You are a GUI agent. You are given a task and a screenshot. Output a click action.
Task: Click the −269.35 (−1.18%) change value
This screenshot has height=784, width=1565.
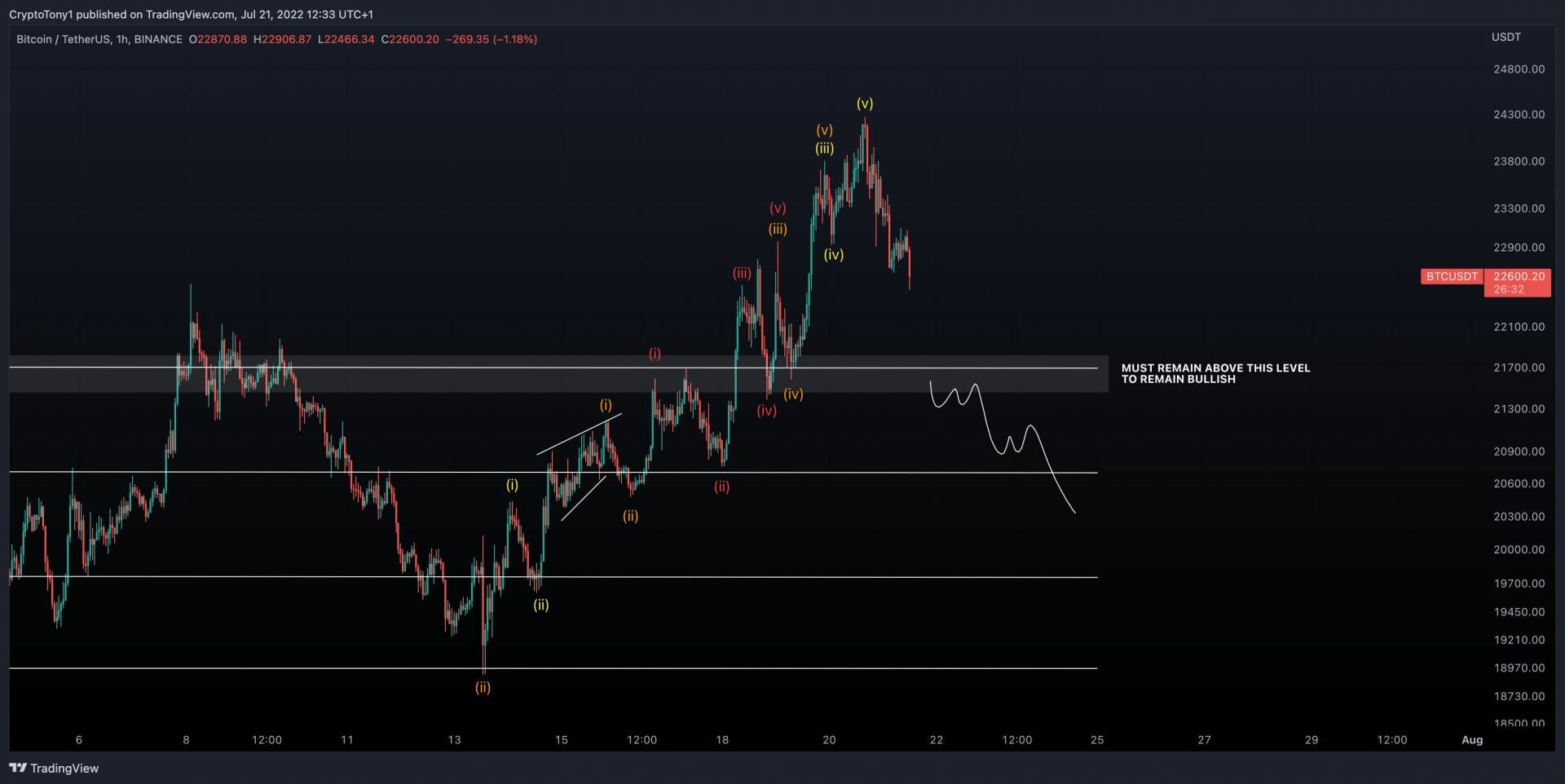[x=491, y=39]
